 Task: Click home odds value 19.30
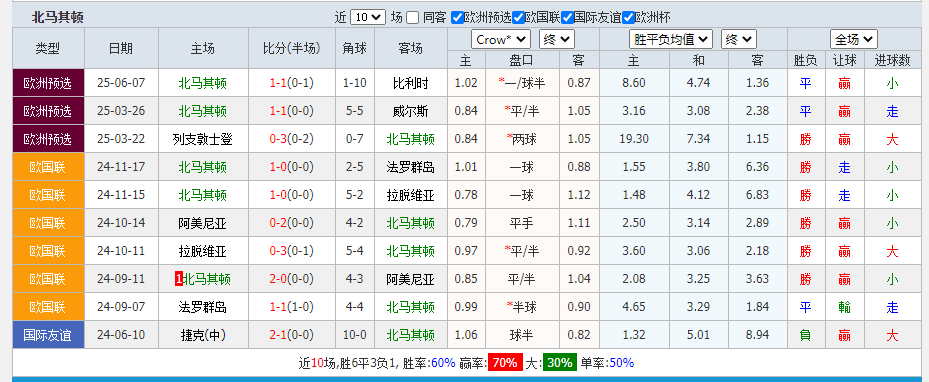pyautogui.click(x=635, y=139)
